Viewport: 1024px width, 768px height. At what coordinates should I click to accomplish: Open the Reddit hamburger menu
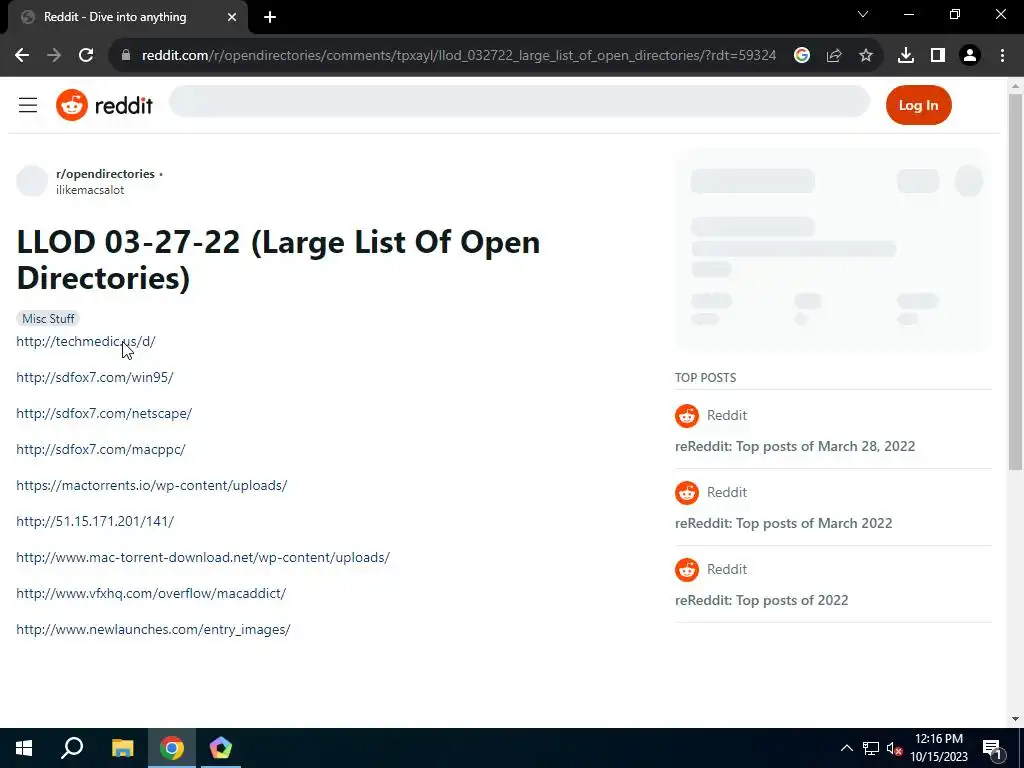click(x=28, y=105)
